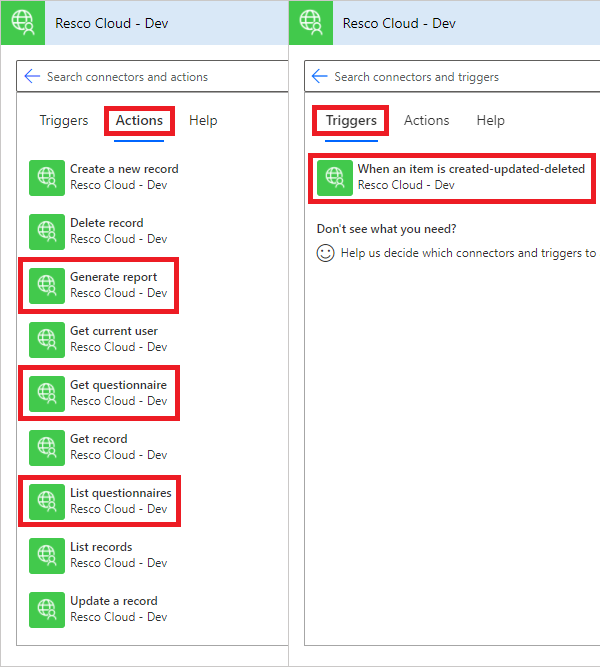Image resolution: width=600 pixels, height=667 pixels.
Task: Click the created-updated-deleted trigger icon
Action: click(334, 177)
